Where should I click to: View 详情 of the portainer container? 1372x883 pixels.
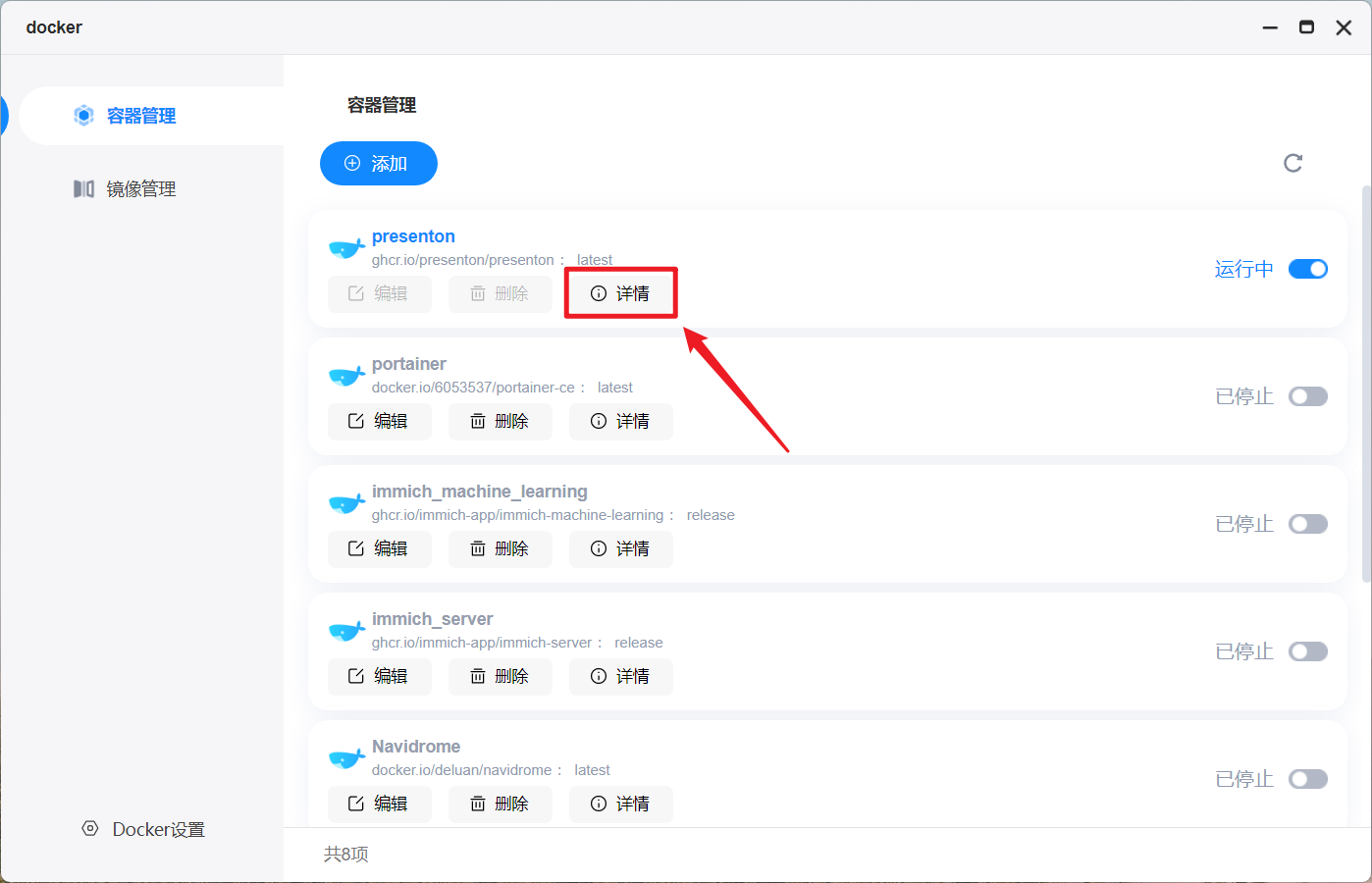pos(621,421)
